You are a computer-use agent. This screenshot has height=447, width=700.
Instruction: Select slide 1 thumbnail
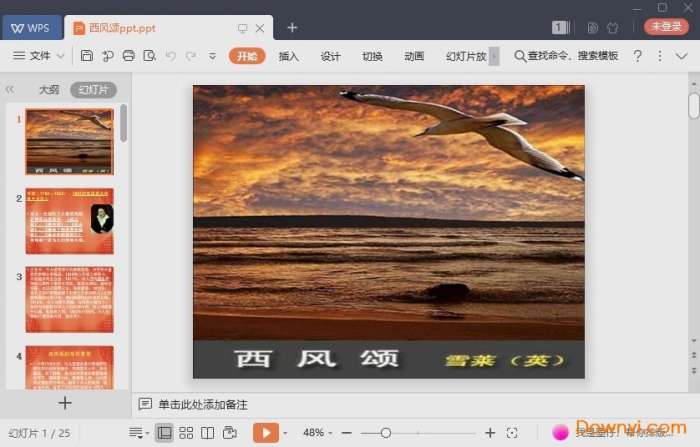(x=70, y=142)
